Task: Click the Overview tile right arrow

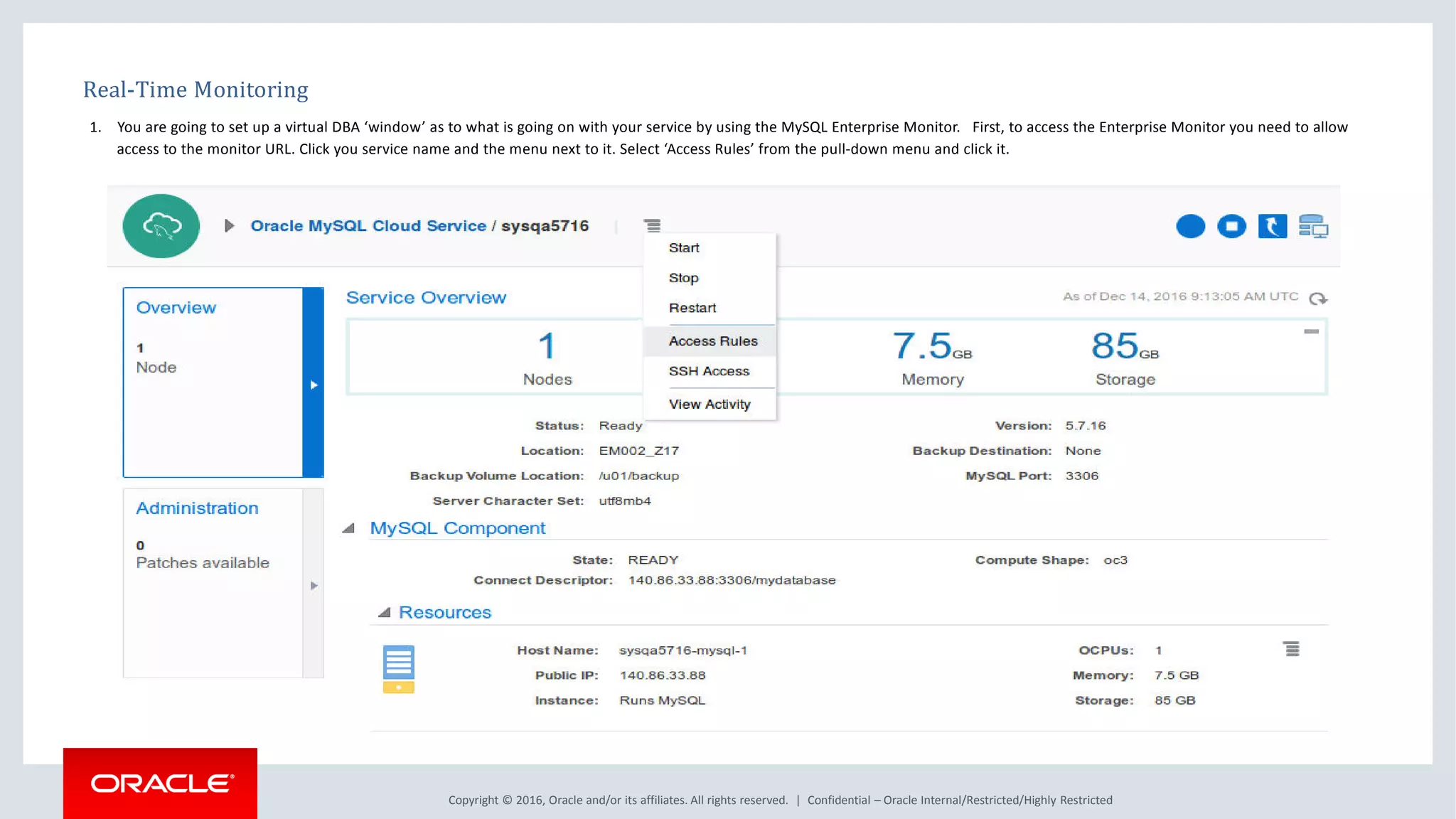Action: pyautogui.click(x=314, y=385)
